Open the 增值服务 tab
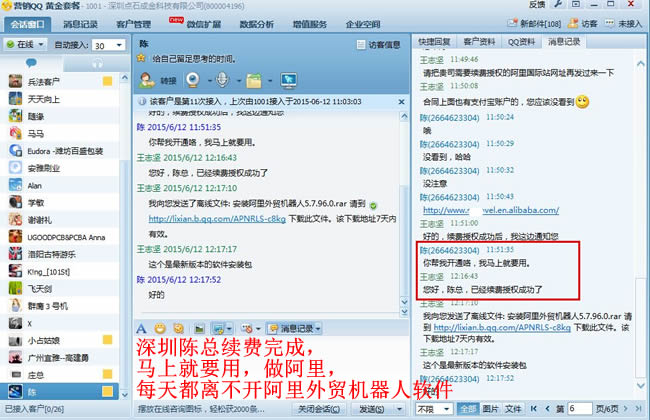The height and width of the screenshot is (420, 650). coord(310,24)
